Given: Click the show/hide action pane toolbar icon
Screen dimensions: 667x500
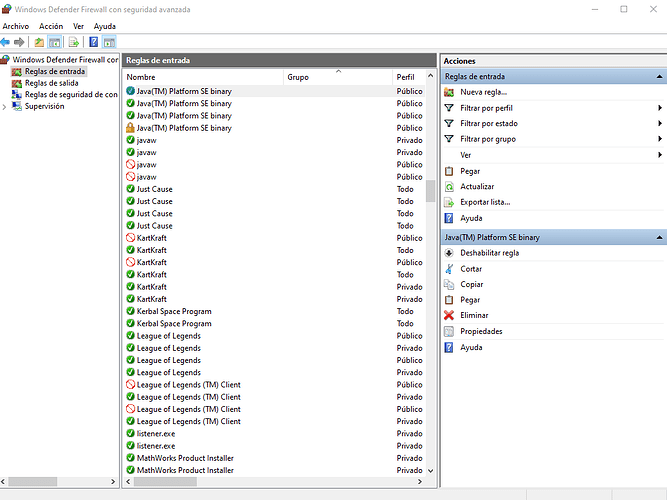Looking at the screenshot, I should [x=109, y=42].
